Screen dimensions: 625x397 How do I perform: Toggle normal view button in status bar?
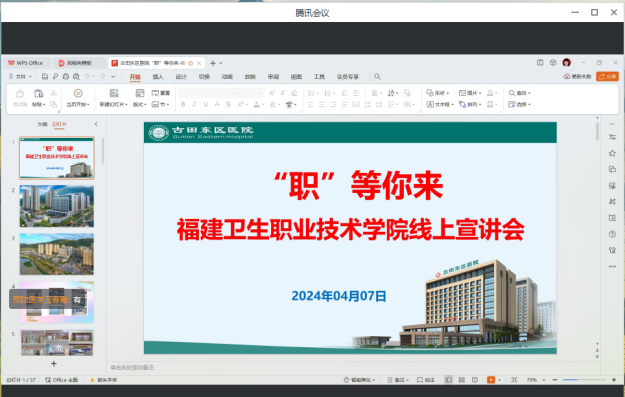(448, 380)
